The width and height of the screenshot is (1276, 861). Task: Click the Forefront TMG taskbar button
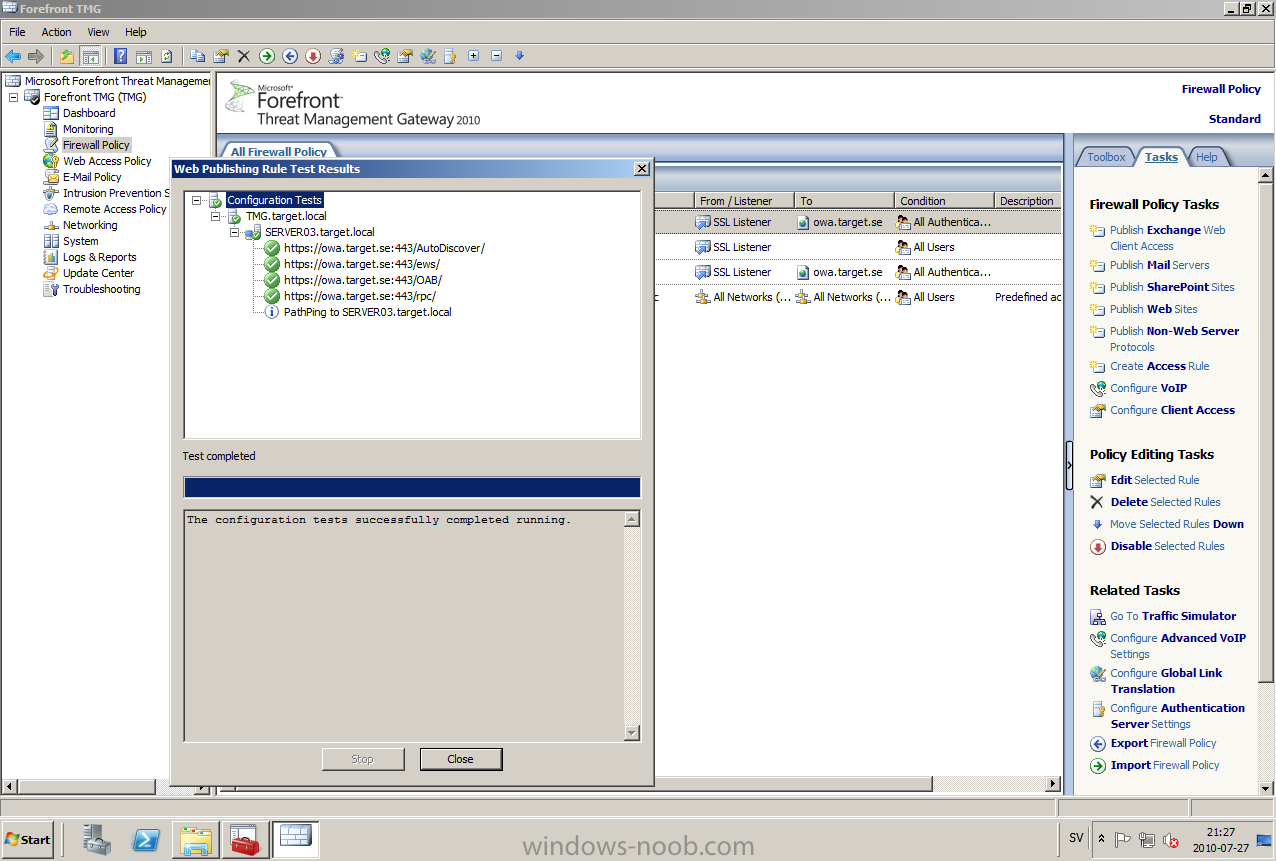point(296,838)
